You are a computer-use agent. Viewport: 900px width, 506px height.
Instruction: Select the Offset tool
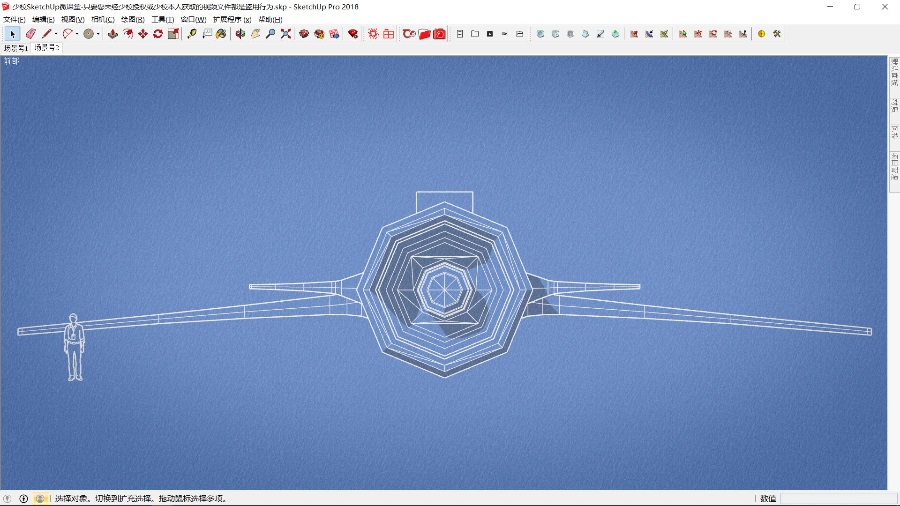click(x=128, y=34)
